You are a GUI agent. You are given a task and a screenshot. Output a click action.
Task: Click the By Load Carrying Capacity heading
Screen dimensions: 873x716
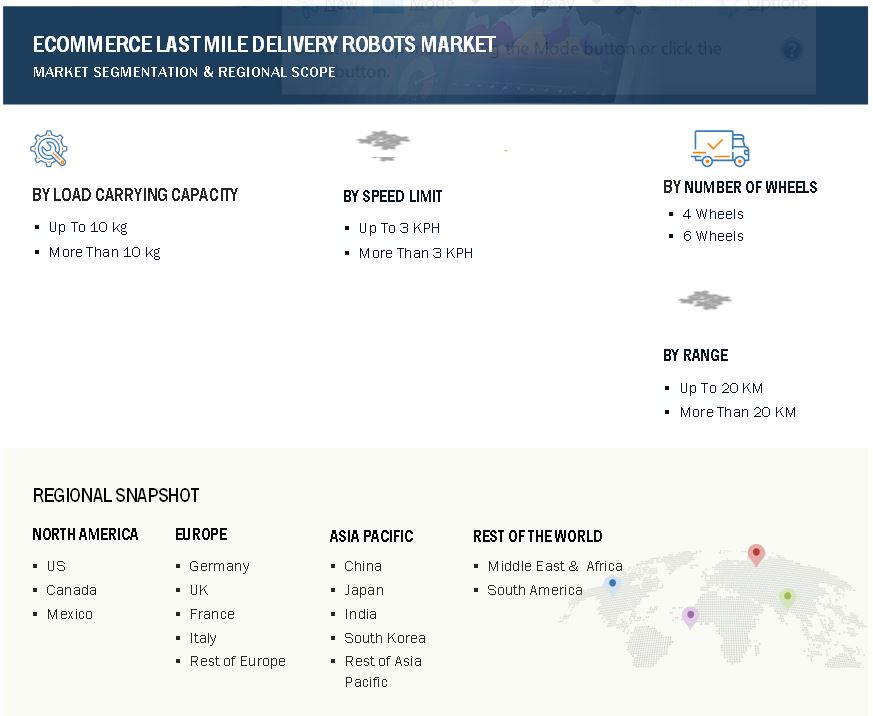[x=135, y=195]
